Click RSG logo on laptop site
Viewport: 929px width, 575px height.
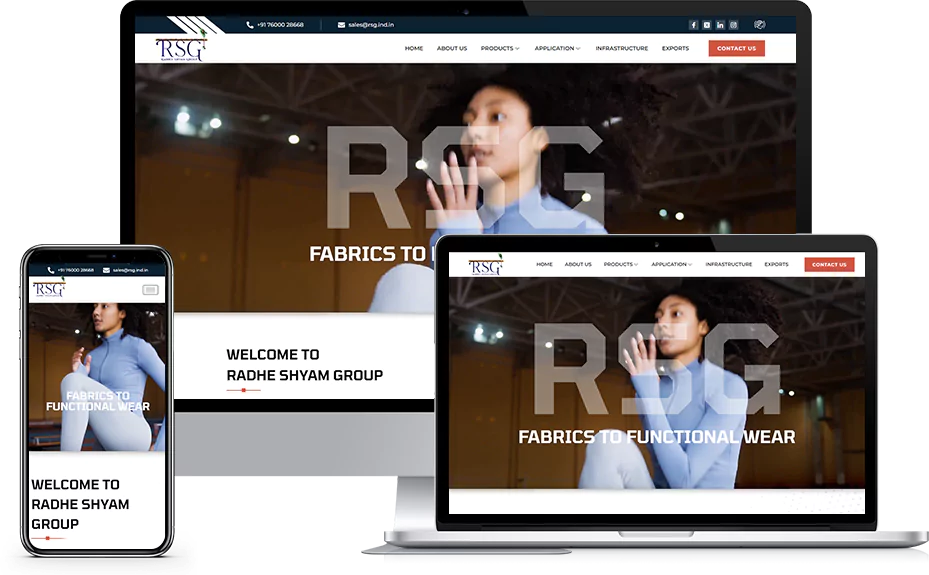point(486,265)
